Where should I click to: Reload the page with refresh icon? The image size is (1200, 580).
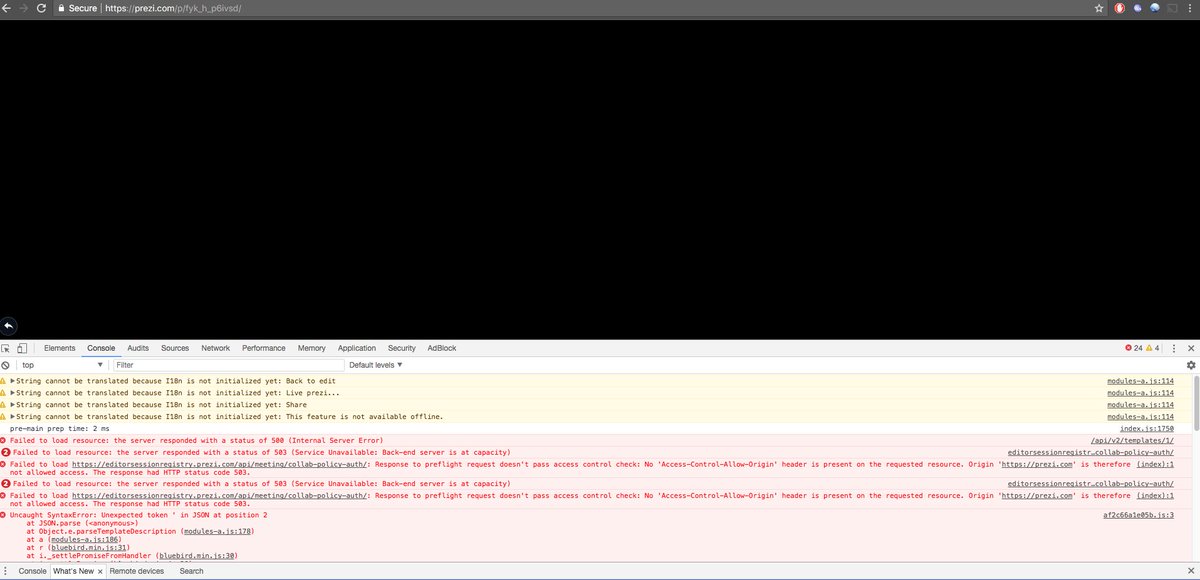point(41,8)
